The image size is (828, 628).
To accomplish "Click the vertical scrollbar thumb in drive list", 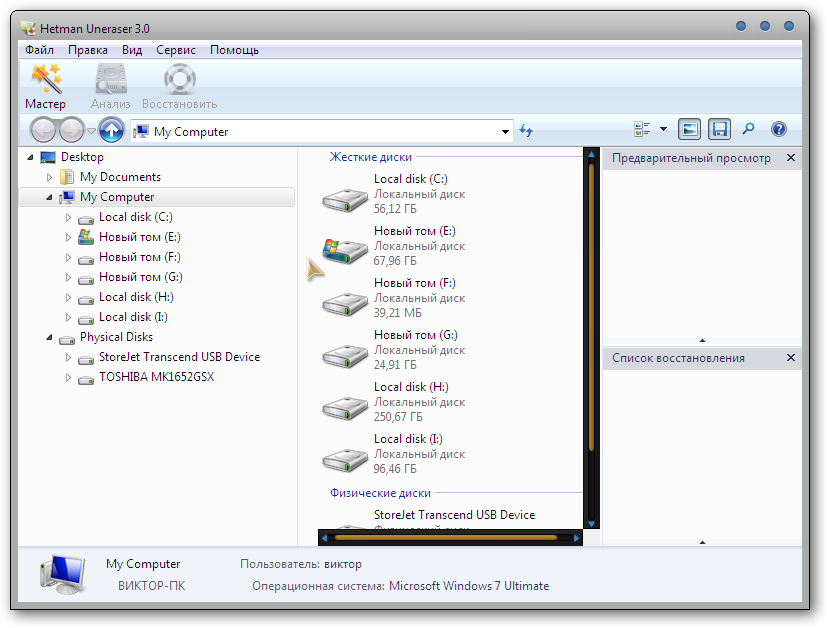I will (591, 307).
